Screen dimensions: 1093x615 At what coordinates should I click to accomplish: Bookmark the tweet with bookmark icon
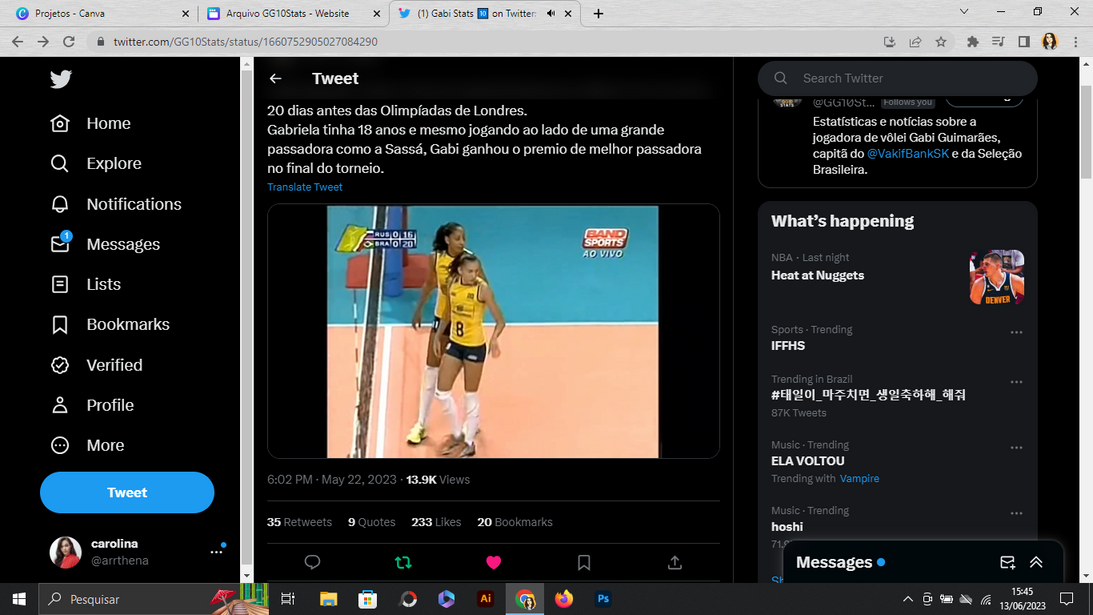click(584, 562)
